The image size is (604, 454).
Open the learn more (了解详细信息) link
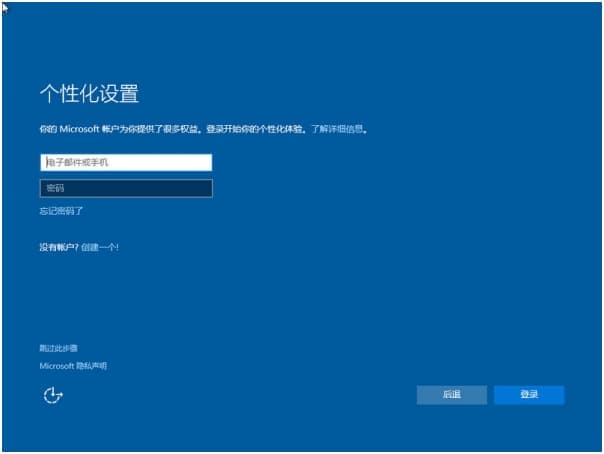337,129
